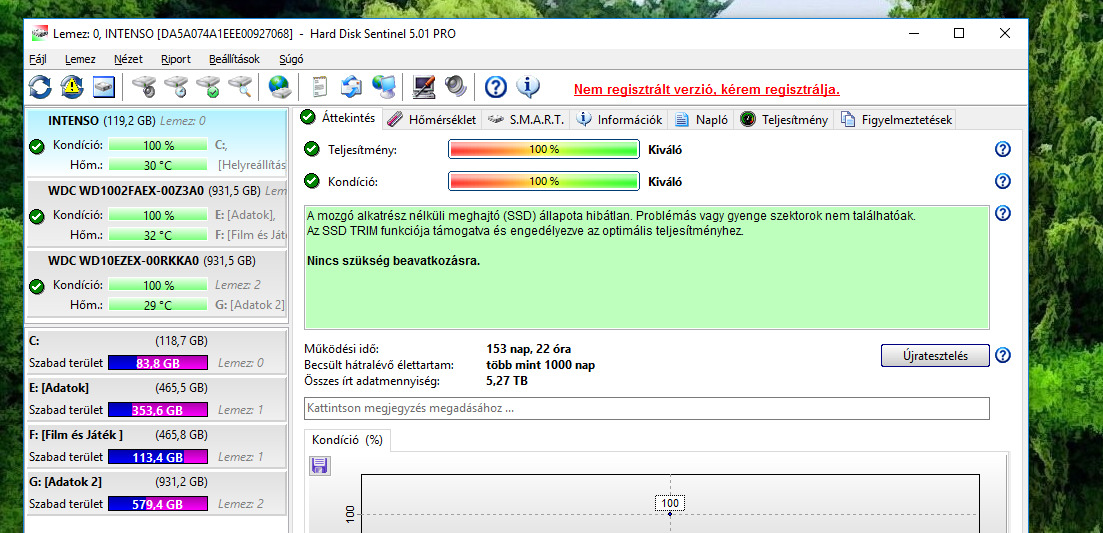Click the help icon beside Teljesítmény bar
Viewport: 1103px width, 533px height.
1002,149
